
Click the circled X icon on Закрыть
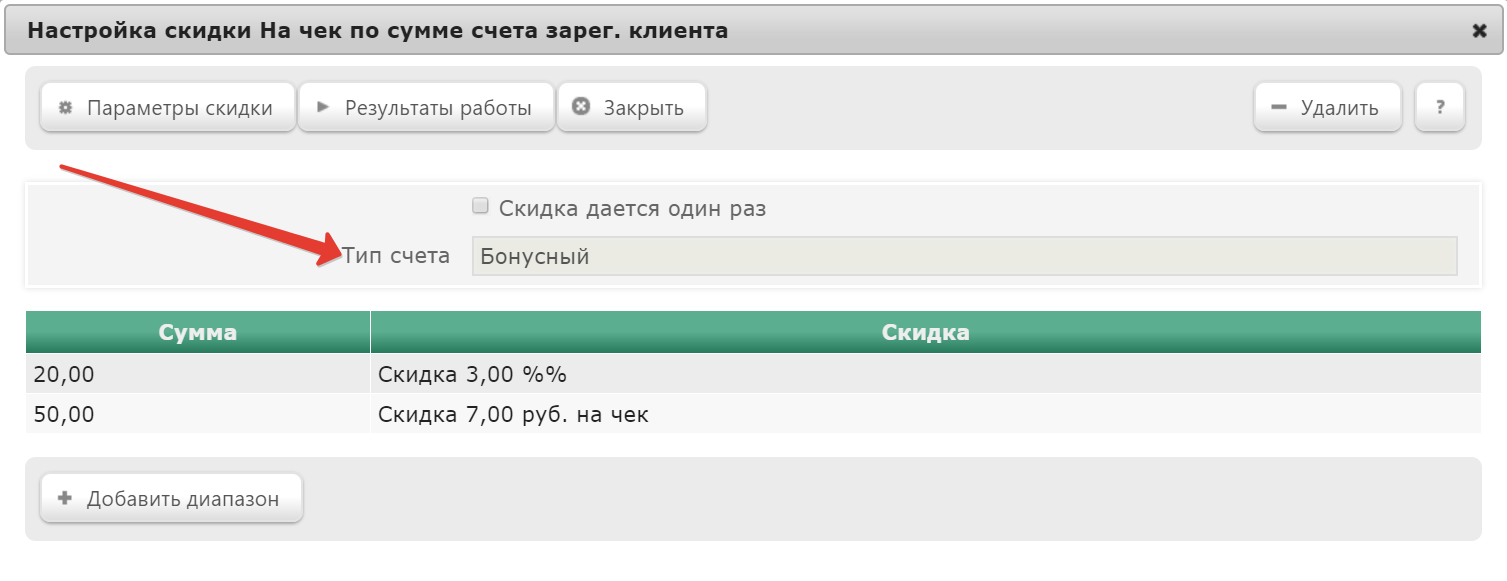pos(581,107)
